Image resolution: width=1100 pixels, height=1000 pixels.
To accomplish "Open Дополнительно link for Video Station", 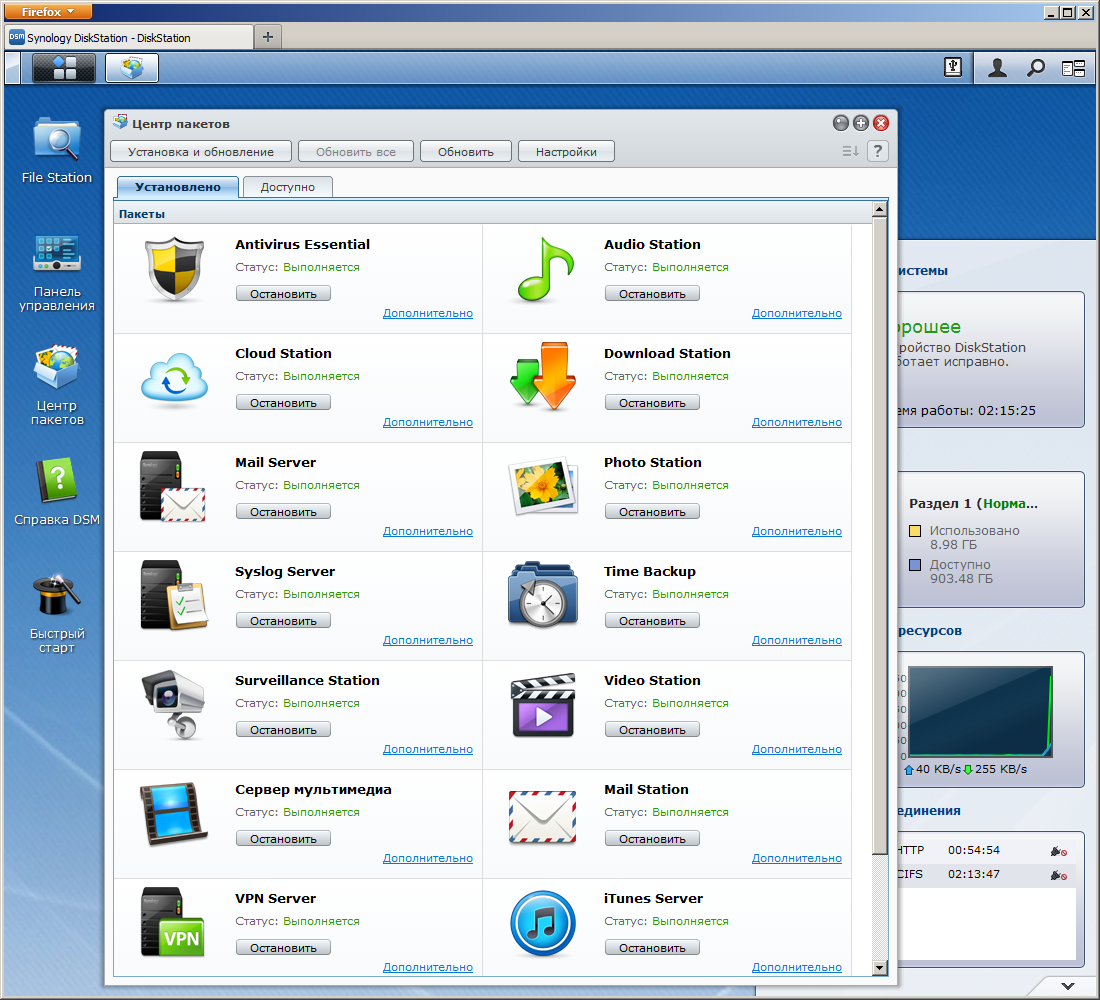I will click(797, 749).
